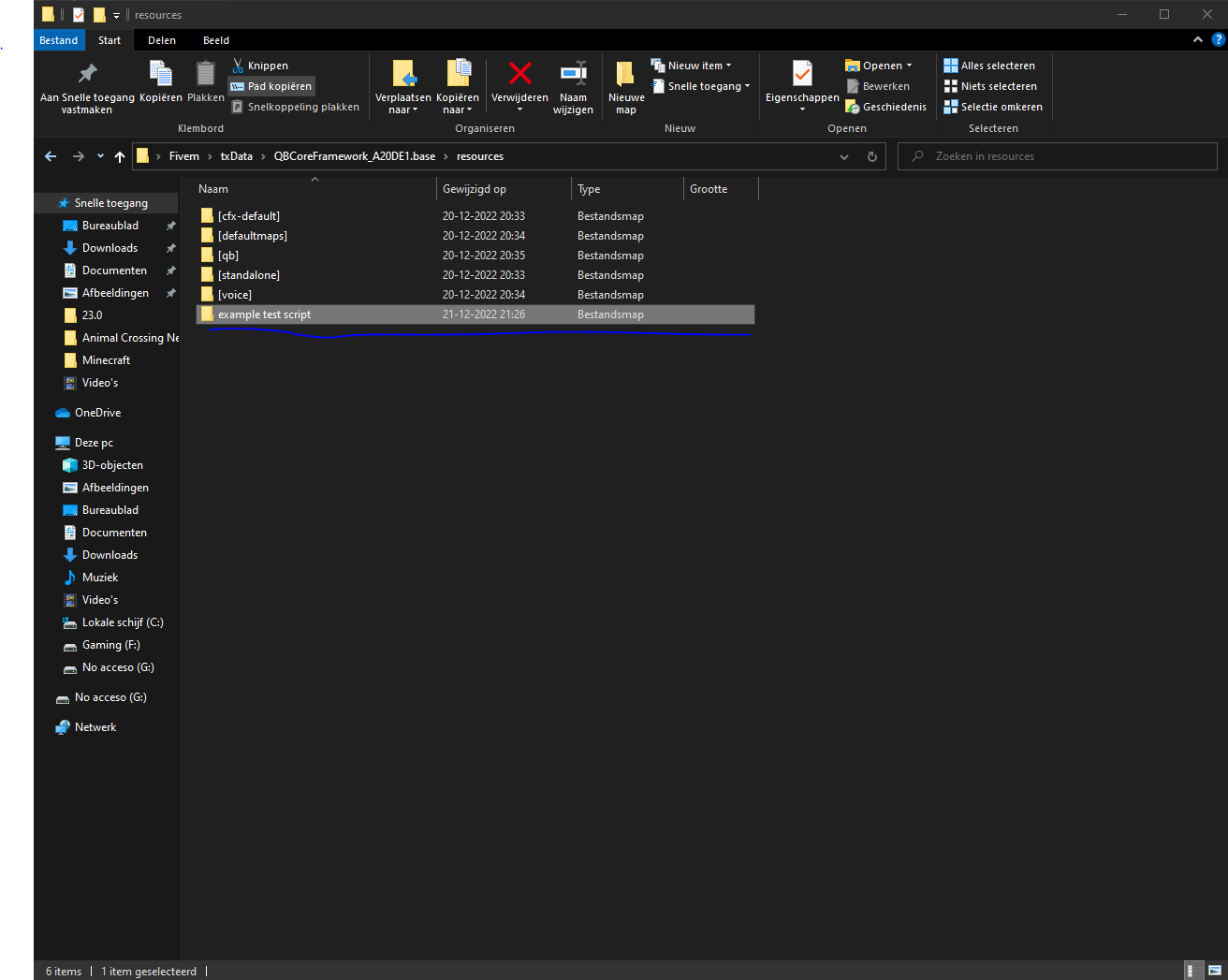Click the Plakken clipboard icon
Image resolution: width=1228 pixels, height=980 pixels.
tap(206, 81)
